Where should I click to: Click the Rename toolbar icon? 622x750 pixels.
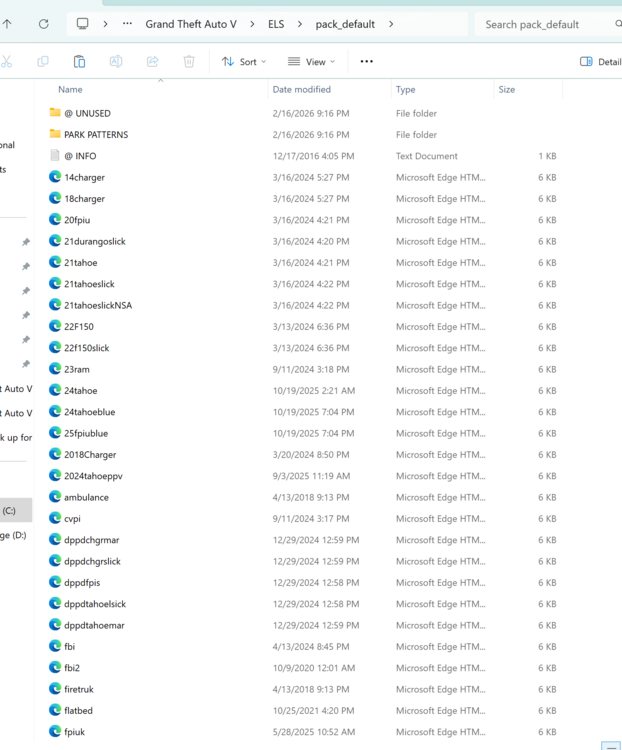coord(116,61)
